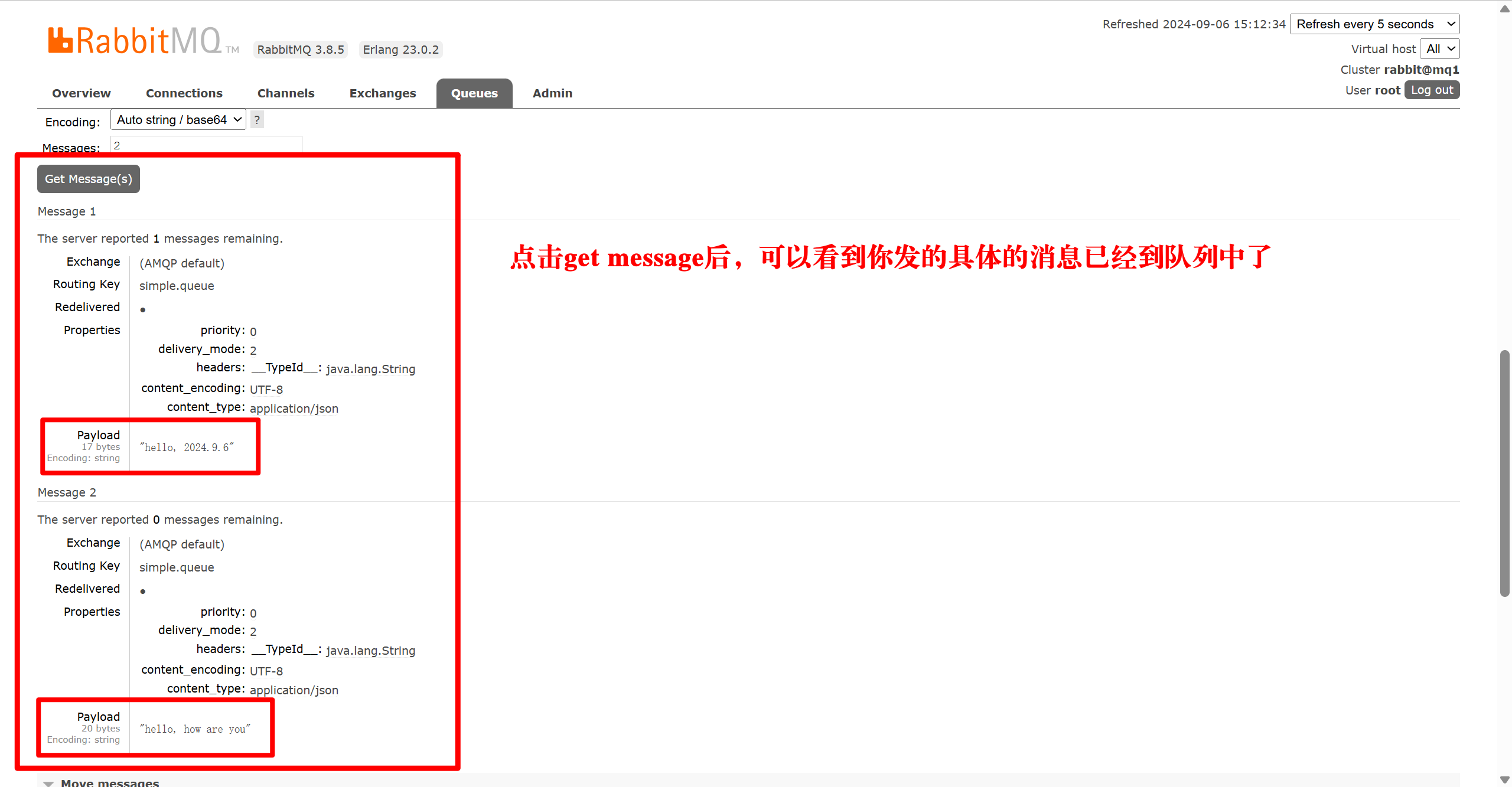Click Message 1 content_type application/json
This screenshot has height=787, width=1512.
point(294,409)
